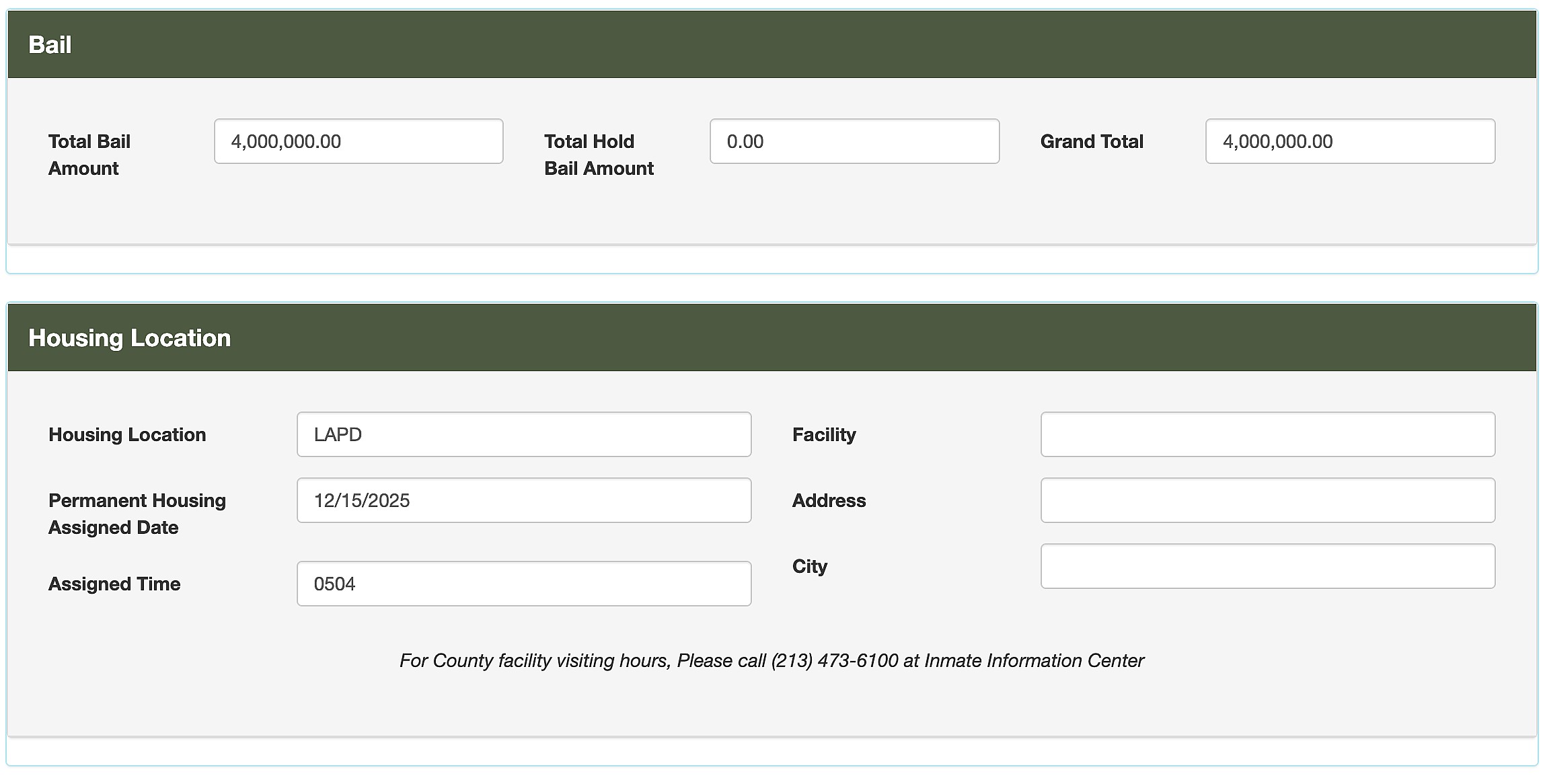The image size is (1543, 784).
Task: Click the Housing Location field containing LAPD
Action: pyautogui.click(x=524, y=434)
